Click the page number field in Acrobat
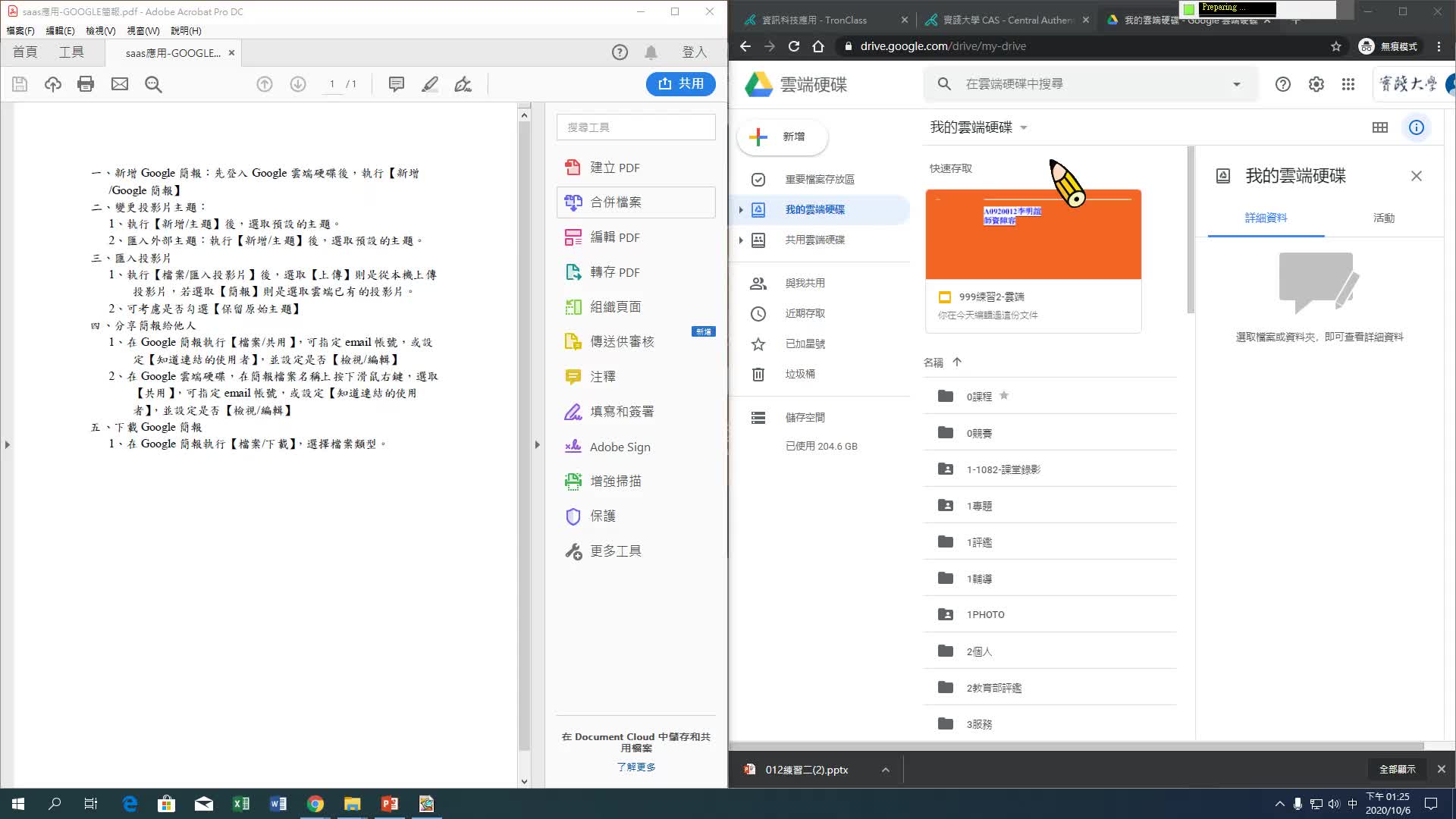This screenshot has height=819, width=1456. (x=332, y=84)
